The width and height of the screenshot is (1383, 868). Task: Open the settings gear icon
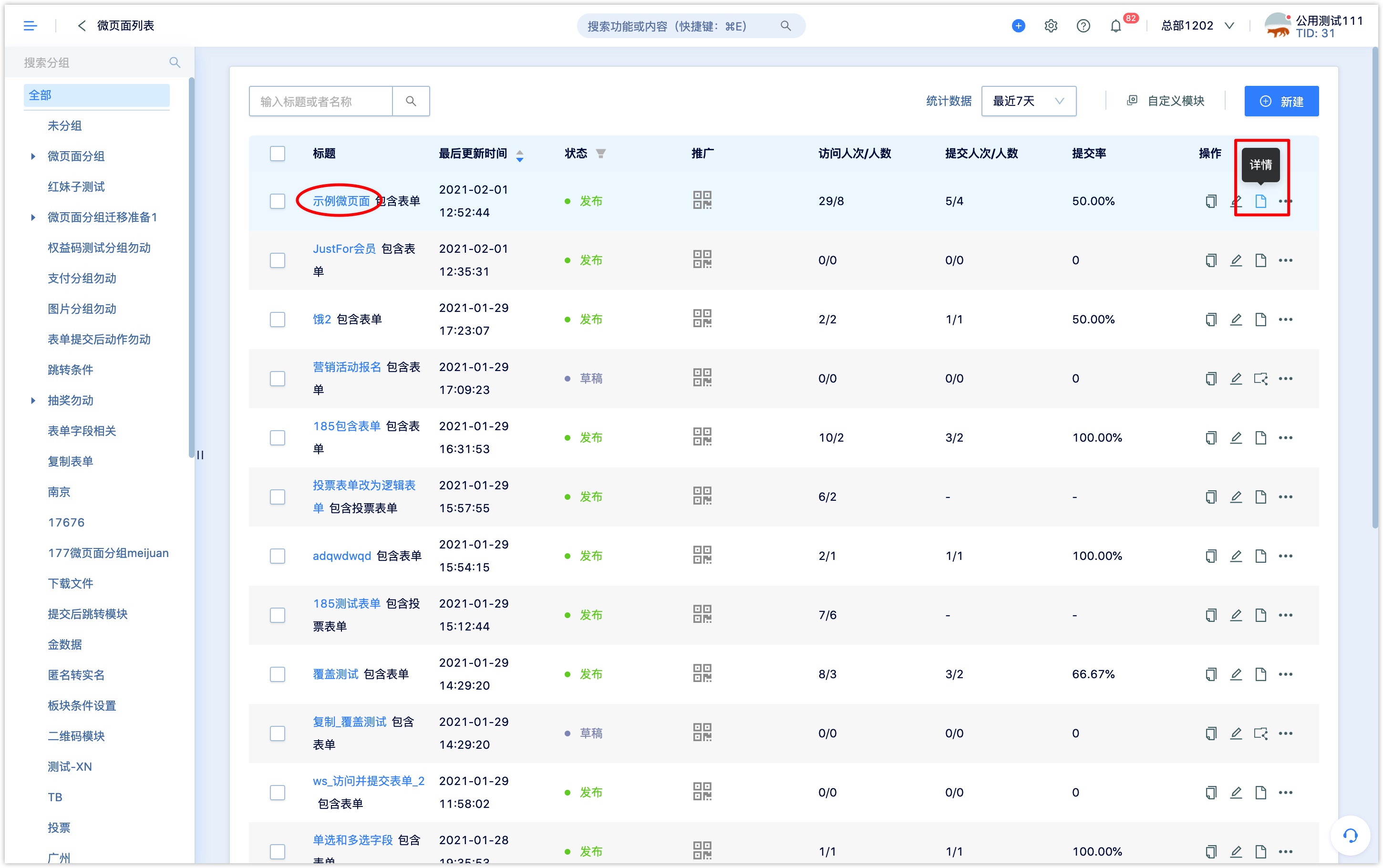[x=1050, y=26]
